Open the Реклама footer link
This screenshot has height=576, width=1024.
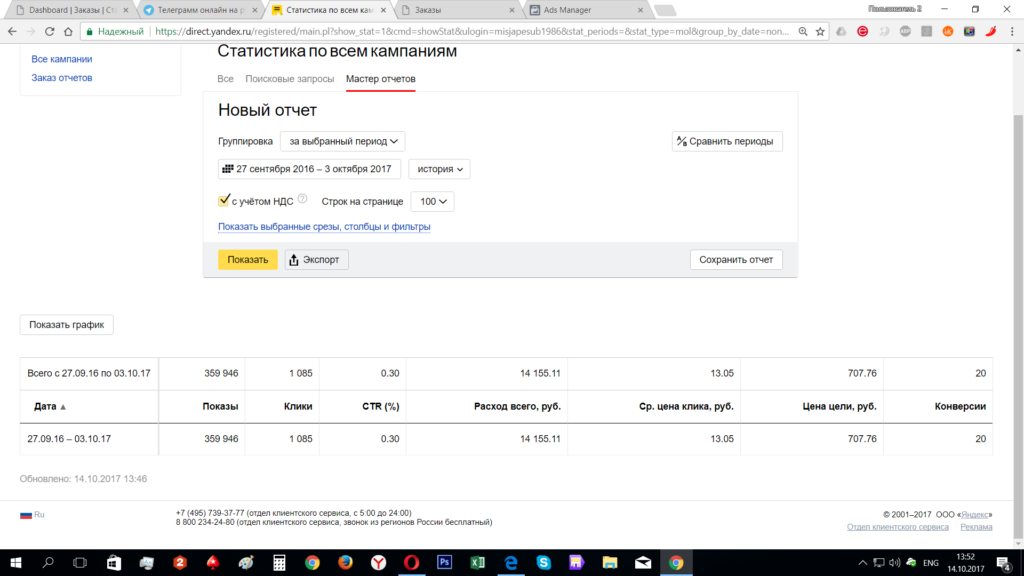click(x=976, y=527)
